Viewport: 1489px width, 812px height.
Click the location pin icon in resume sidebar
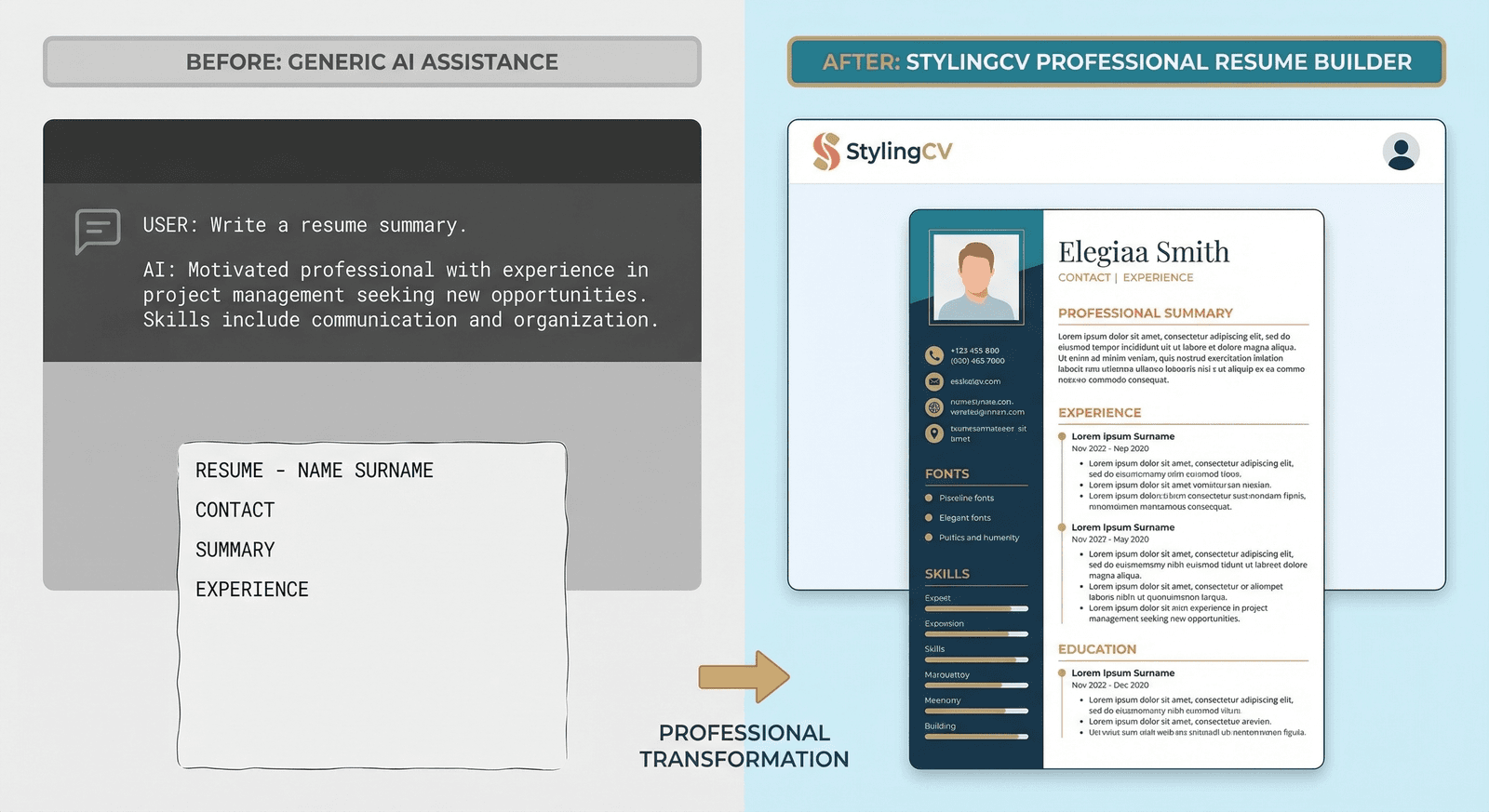pyautogui.click(x=934, y=433)
